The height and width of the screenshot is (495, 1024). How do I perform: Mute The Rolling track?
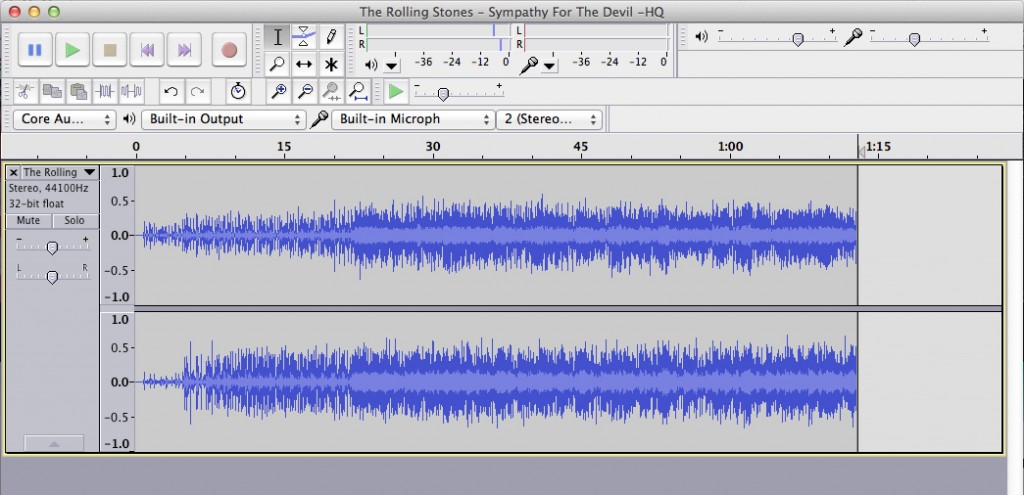[28, 221]
